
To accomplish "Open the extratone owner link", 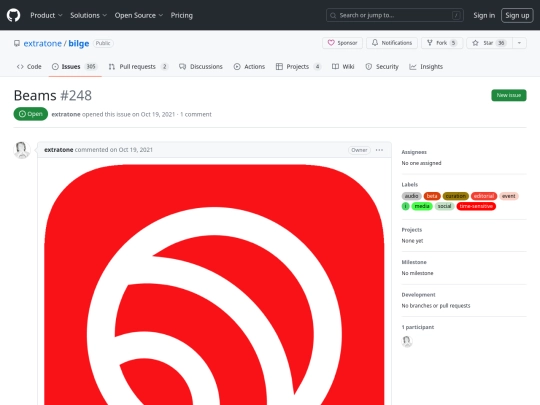I will click(x=42, y=43).
